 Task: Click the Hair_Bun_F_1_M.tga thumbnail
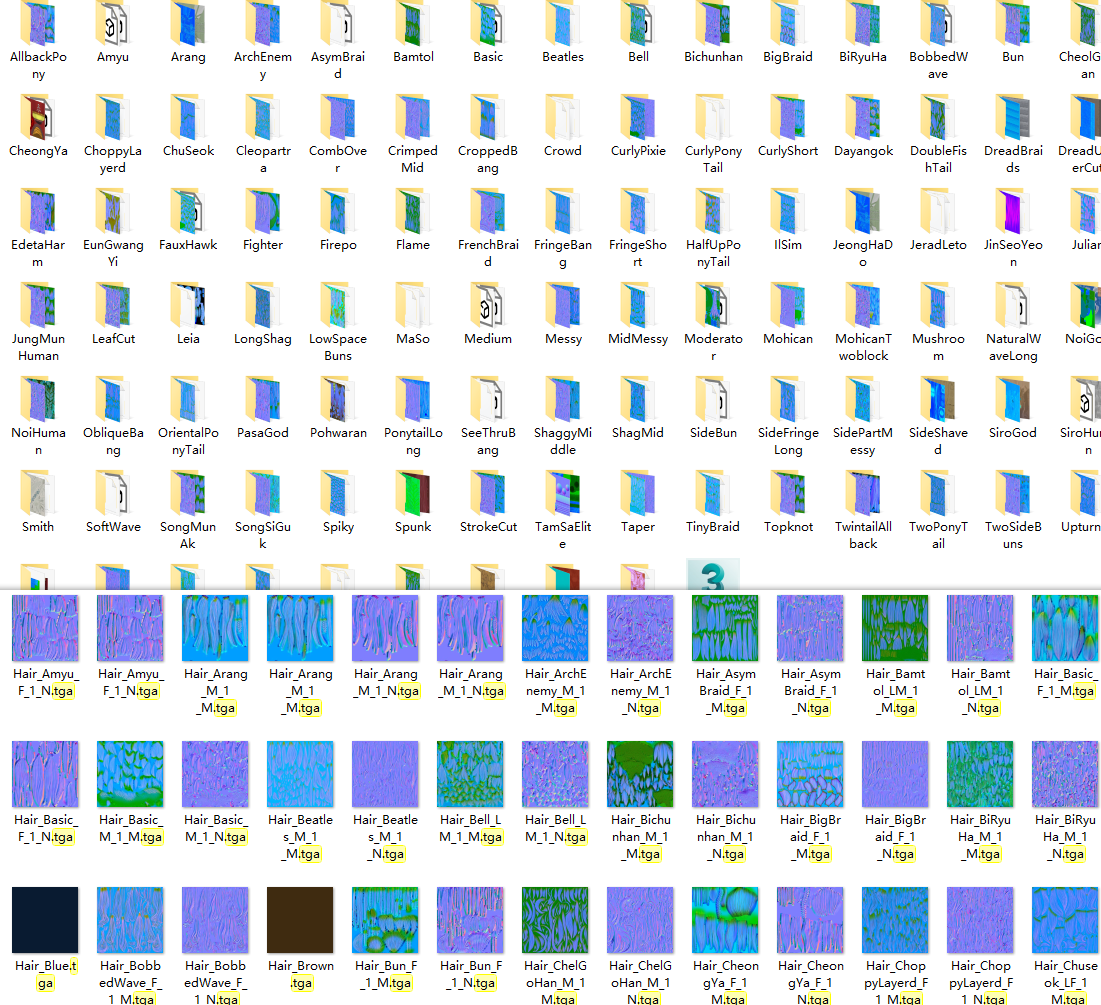coord(385,919)
